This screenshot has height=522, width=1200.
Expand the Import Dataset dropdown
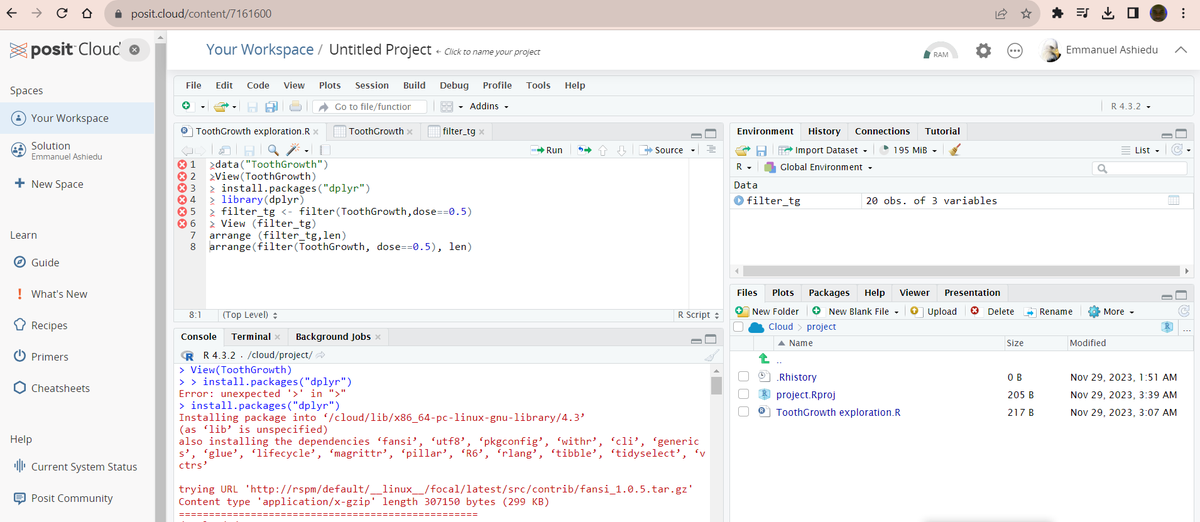point(823,150)
